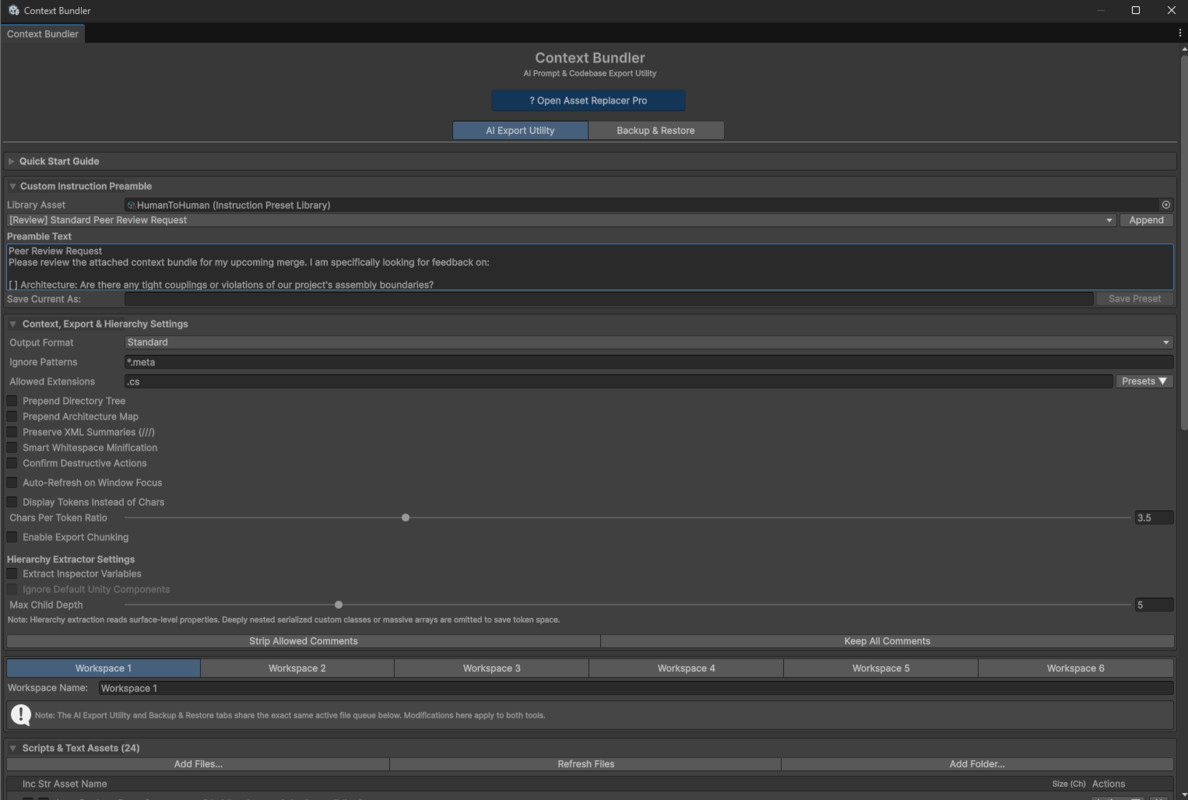The width and height of the screenshot is (1188, 800).
Task: Click the Ignore Patterns field
Action: [x=649, y=362]
